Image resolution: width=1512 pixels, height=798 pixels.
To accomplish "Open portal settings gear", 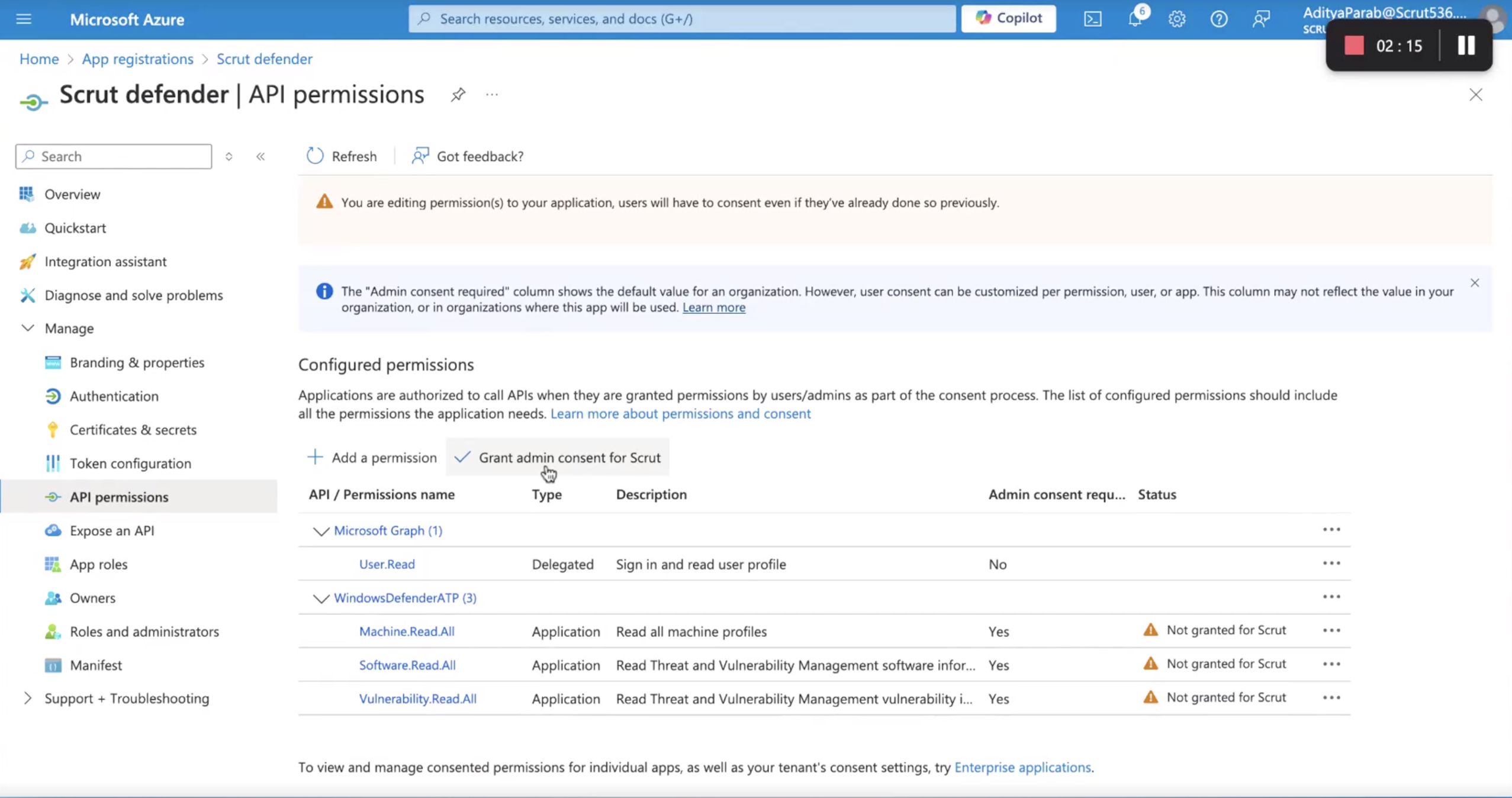I will pos(1176,19).
